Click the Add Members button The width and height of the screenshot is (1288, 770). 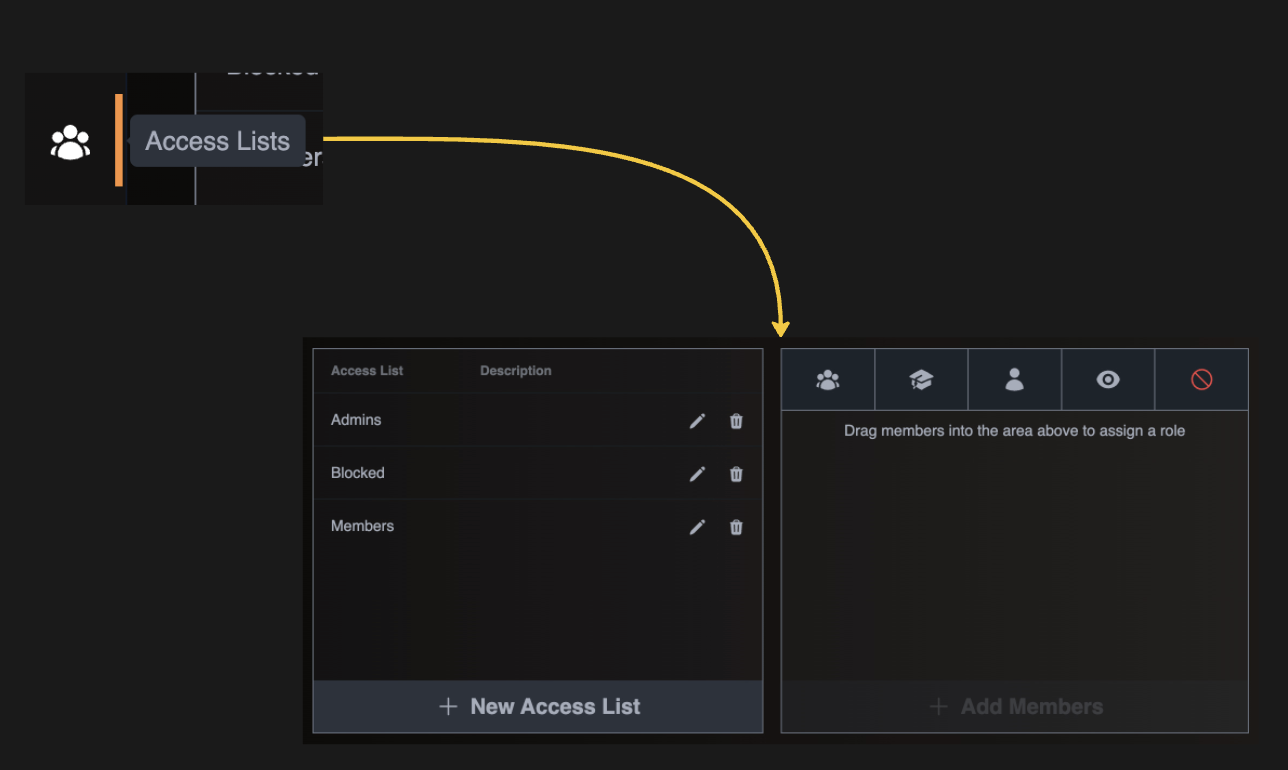click(x=1014, y=707)
